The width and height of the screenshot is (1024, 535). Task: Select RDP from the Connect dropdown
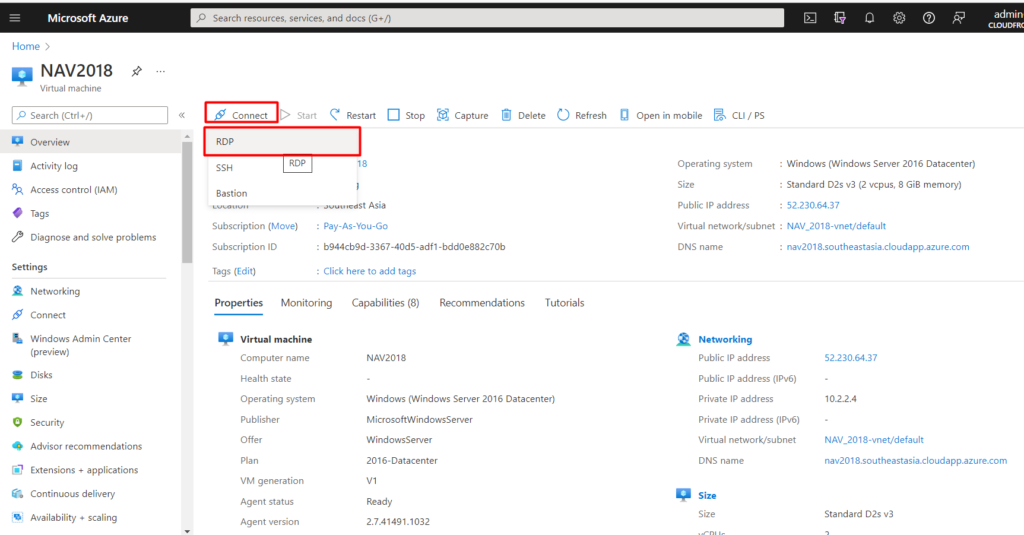pyautogui.click(x=282, y=141)
